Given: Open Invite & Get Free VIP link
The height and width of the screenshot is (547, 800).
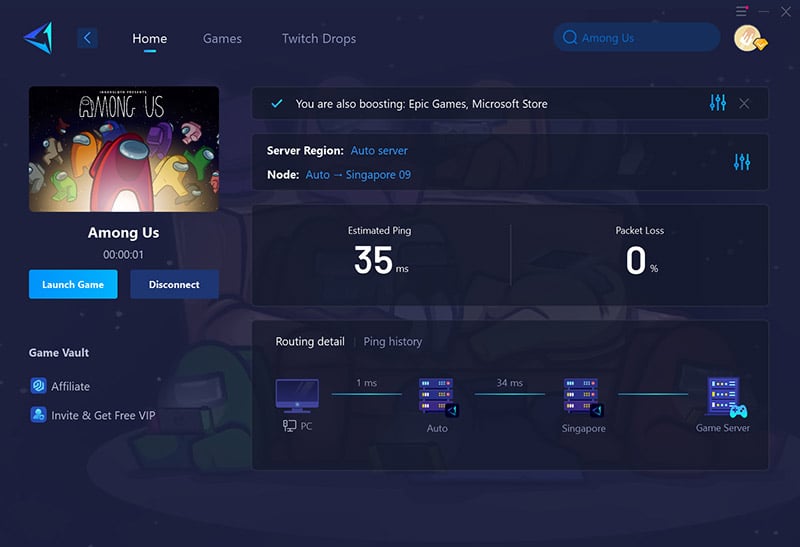Looking at the screenshot, I should pos(103,415).
